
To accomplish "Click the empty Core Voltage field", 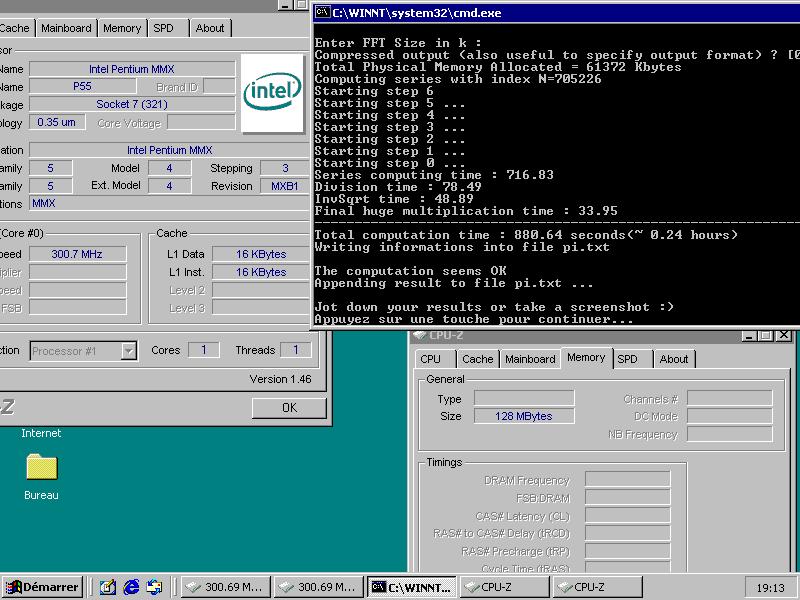I will click(x=201, y=122).
